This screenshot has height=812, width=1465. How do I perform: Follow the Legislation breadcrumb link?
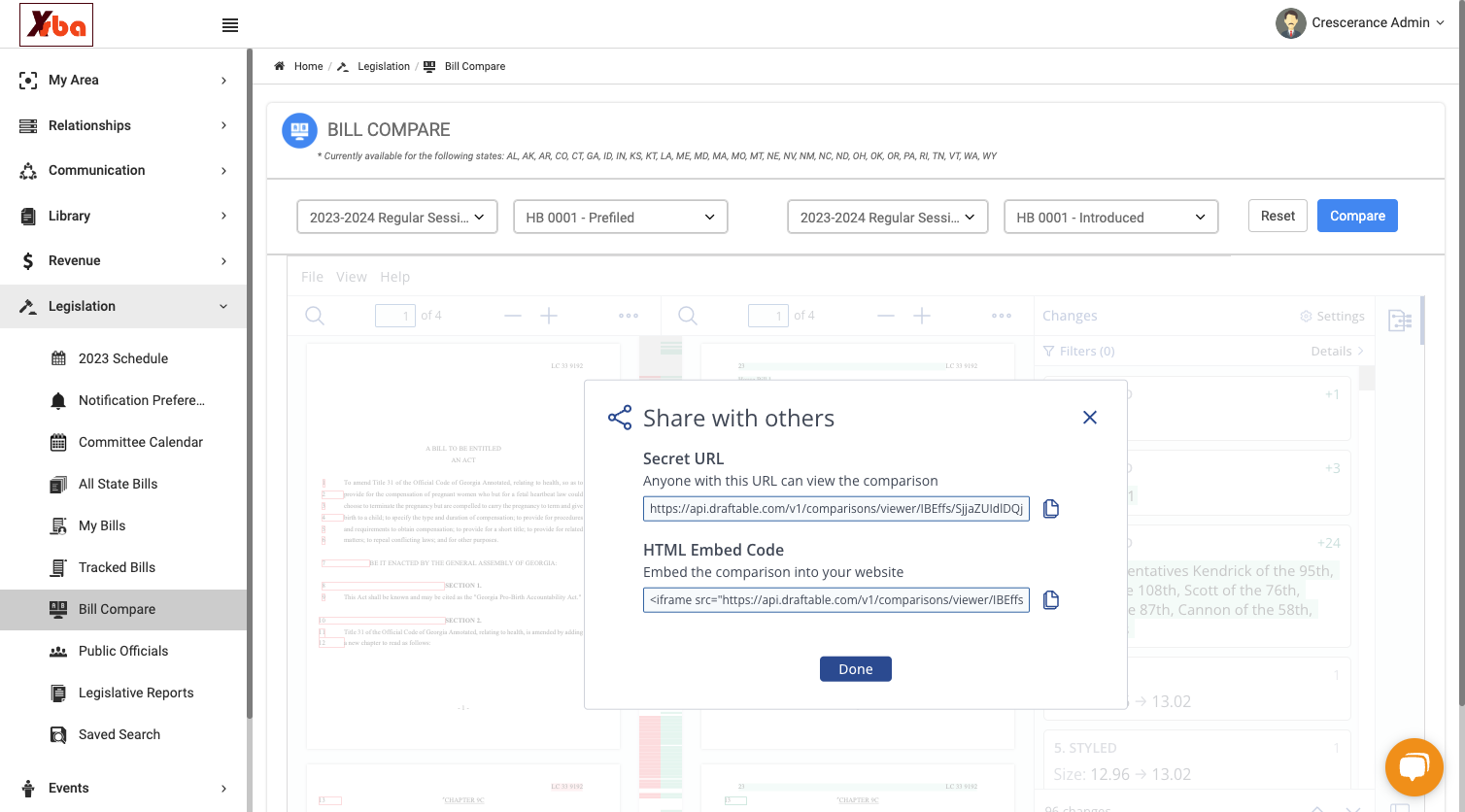[384, 66]
